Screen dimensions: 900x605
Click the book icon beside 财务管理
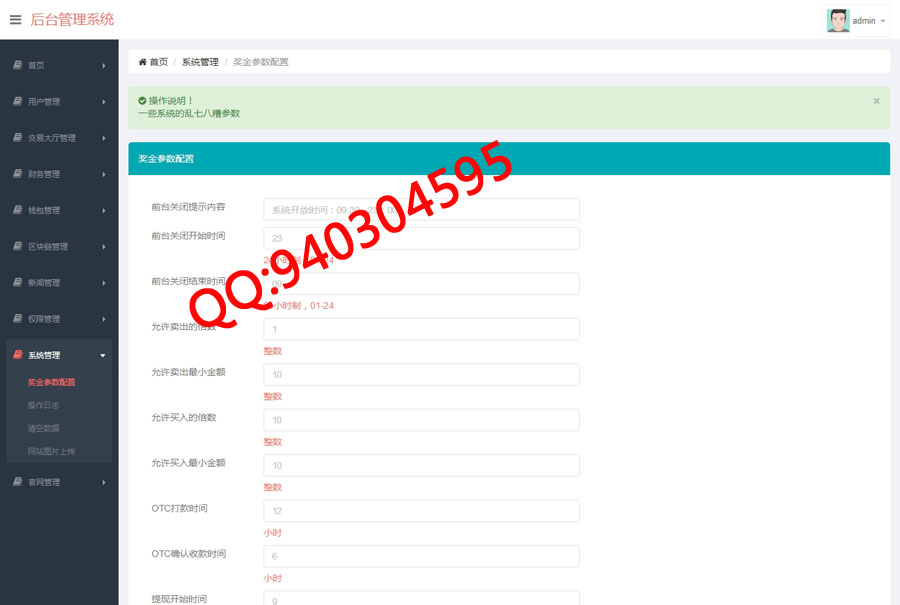[x=17, y=174]
